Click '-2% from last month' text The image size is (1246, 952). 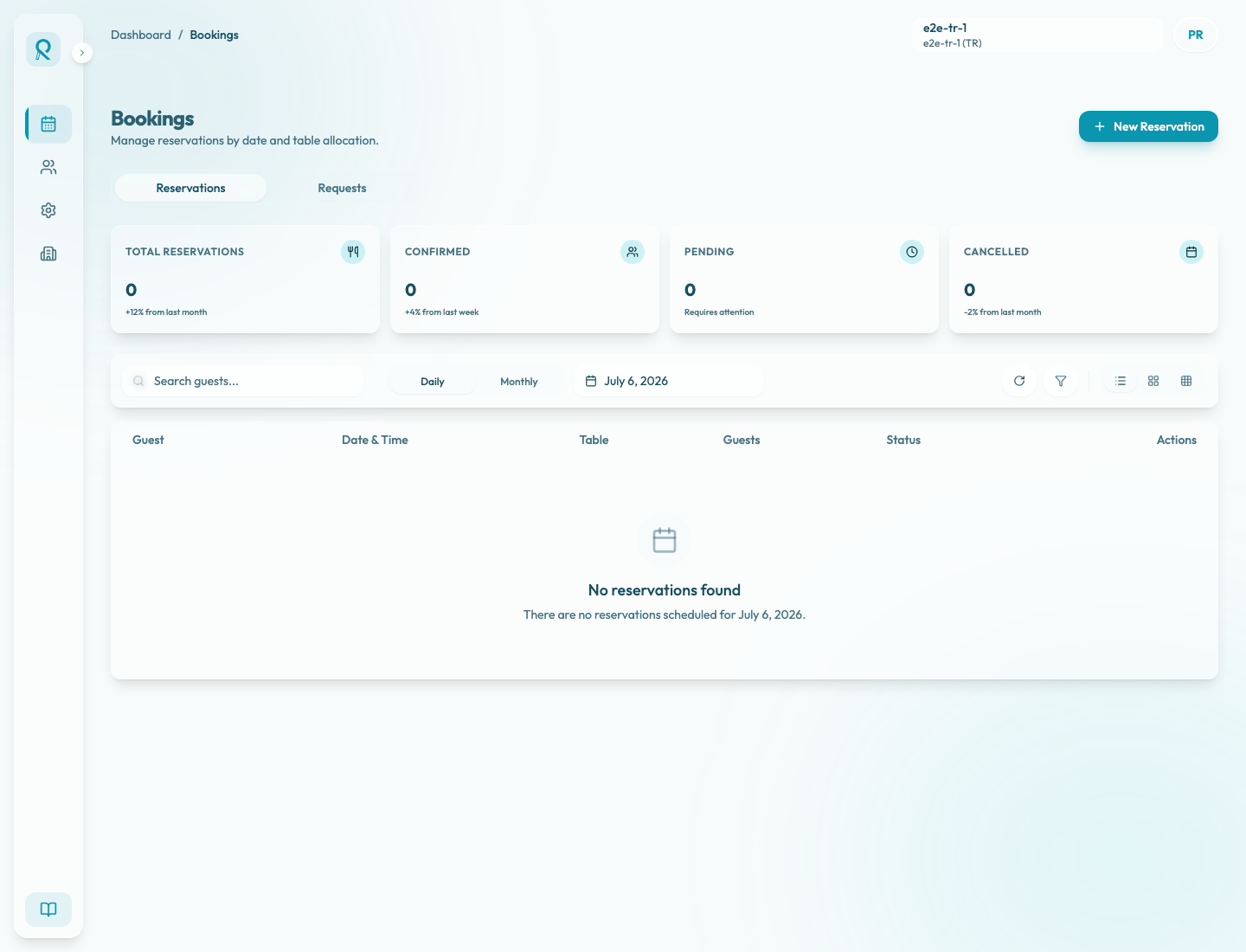point(1002,312)
